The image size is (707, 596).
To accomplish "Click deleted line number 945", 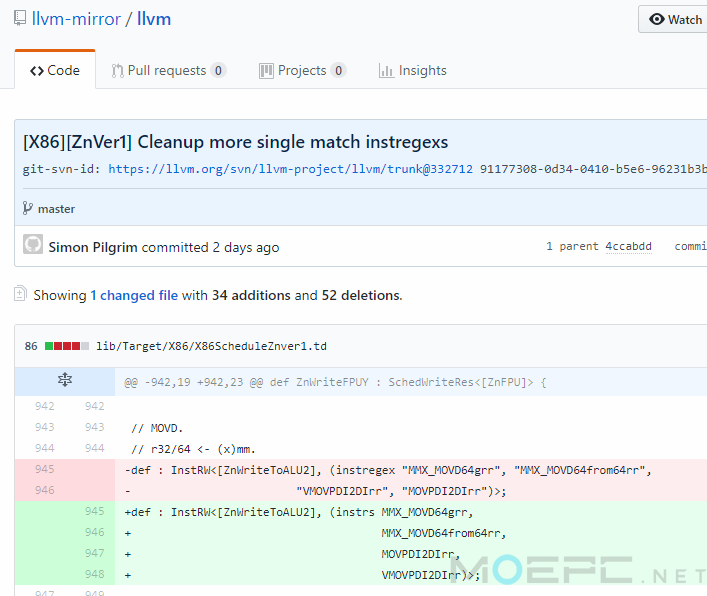I will point(45,469).
